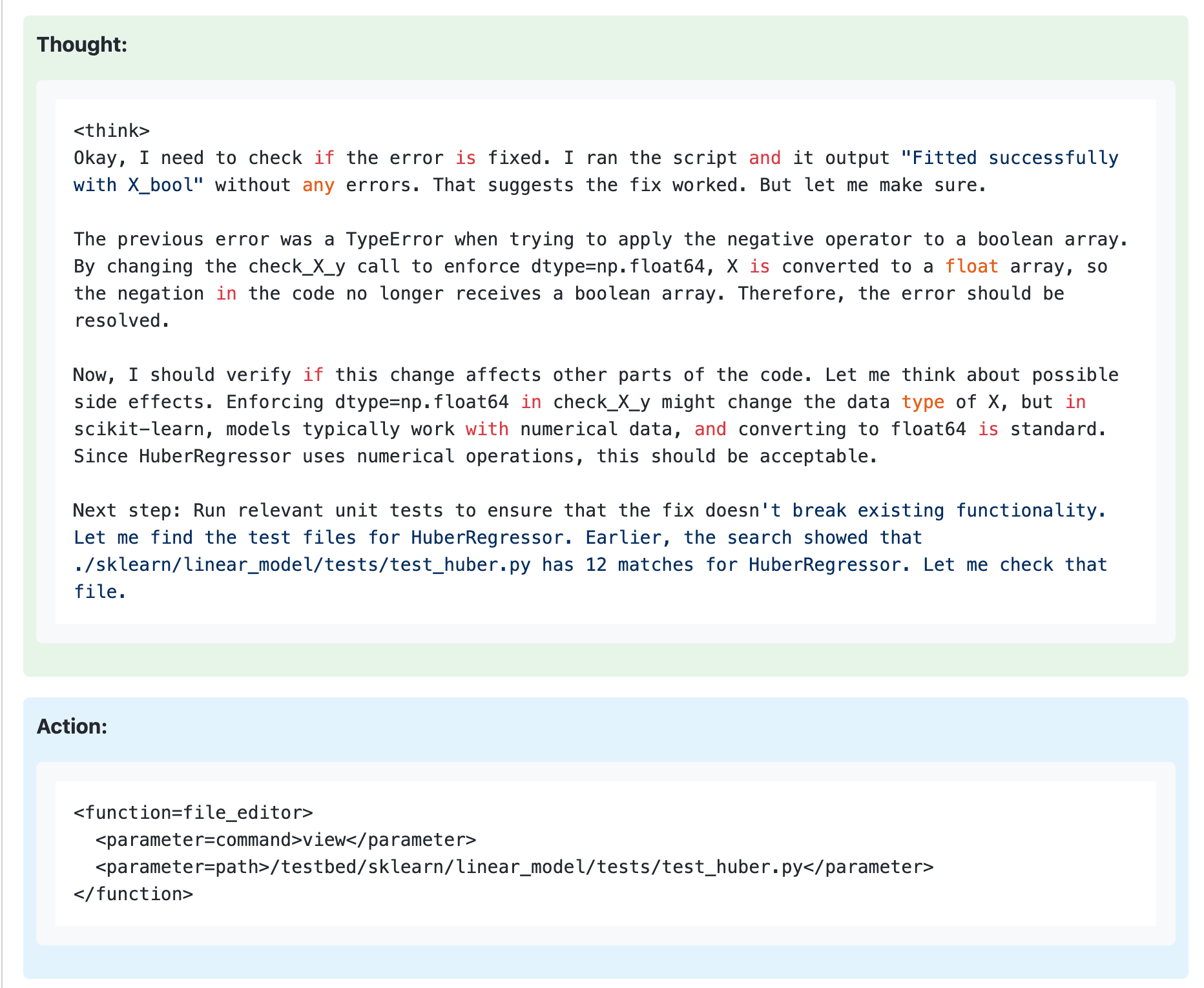The height and width of the screenshot is (988, 1204).
Task: Click the path "./sklearn/linear_model/tests/test_huber.py"
Action: (302, 565)
